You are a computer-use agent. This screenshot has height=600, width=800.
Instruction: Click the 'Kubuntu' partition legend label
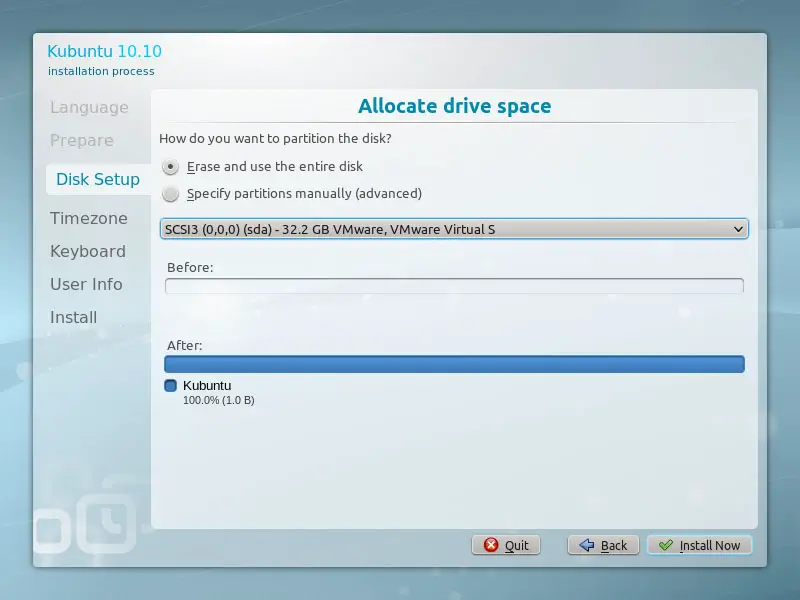click(x=207, y=386)
